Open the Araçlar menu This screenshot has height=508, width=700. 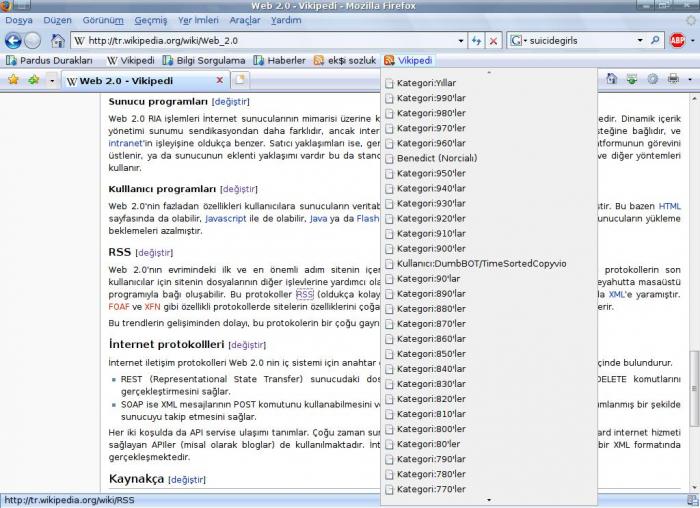(244, 20)
